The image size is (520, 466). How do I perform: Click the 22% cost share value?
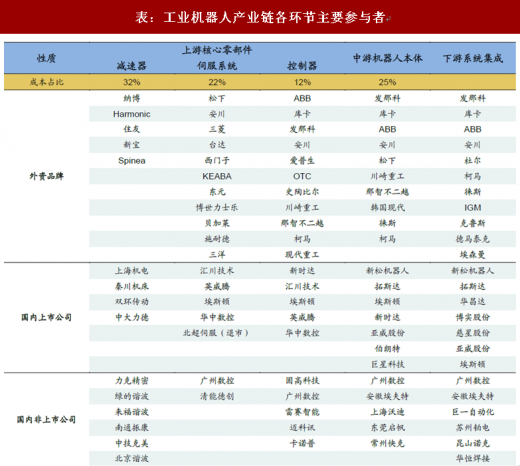217,82
